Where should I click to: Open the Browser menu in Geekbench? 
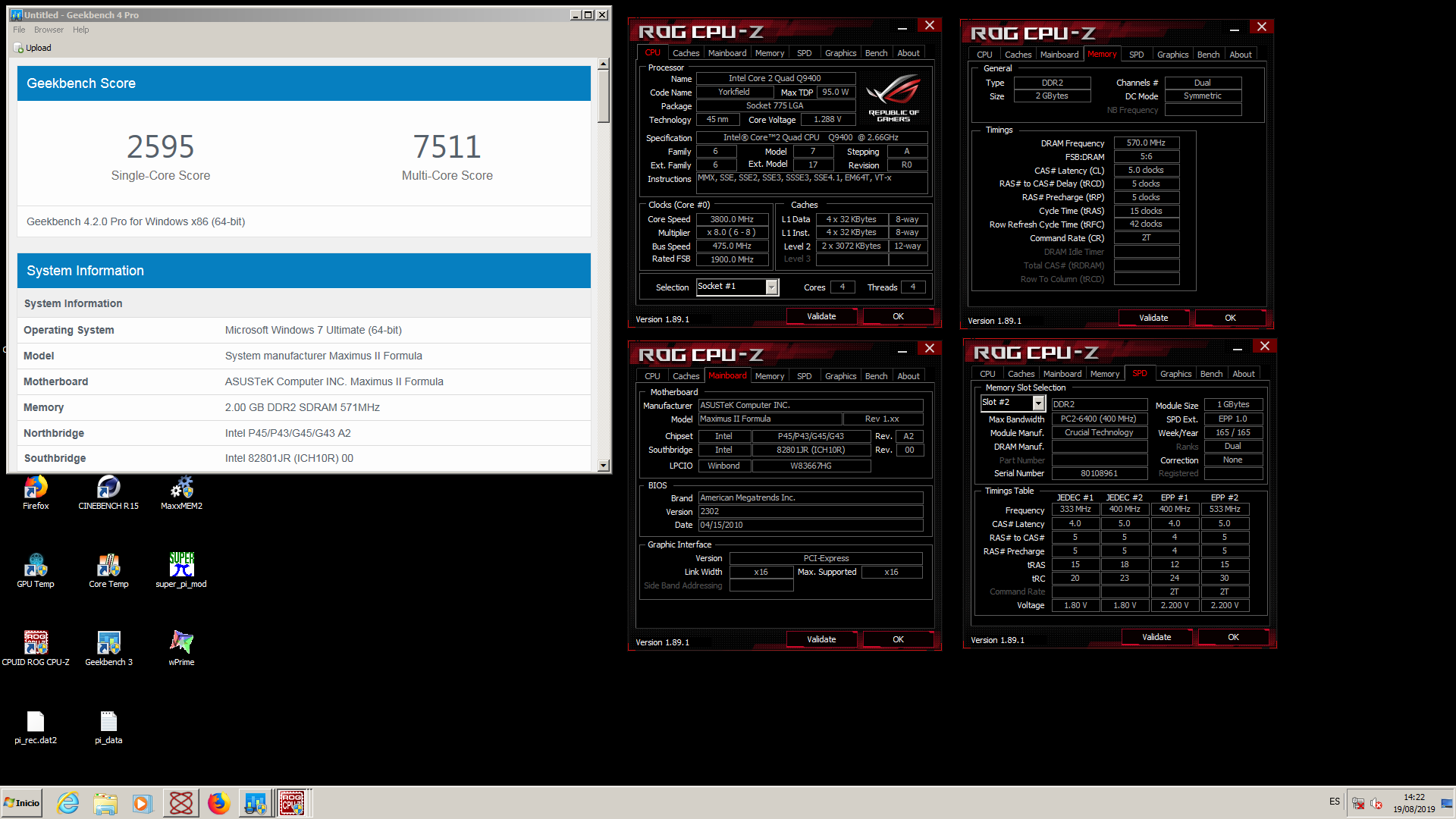pos(49,30)
